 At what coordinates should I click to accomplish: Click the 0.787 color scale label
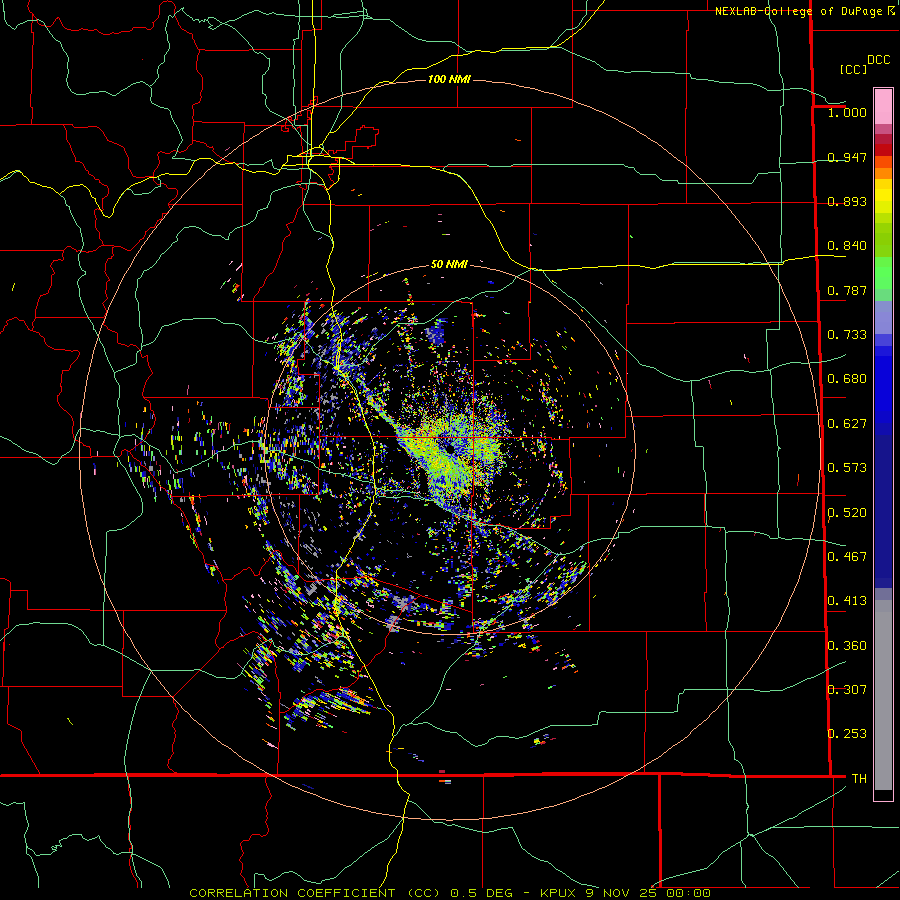pyautogui.click(x=847, y=290)
